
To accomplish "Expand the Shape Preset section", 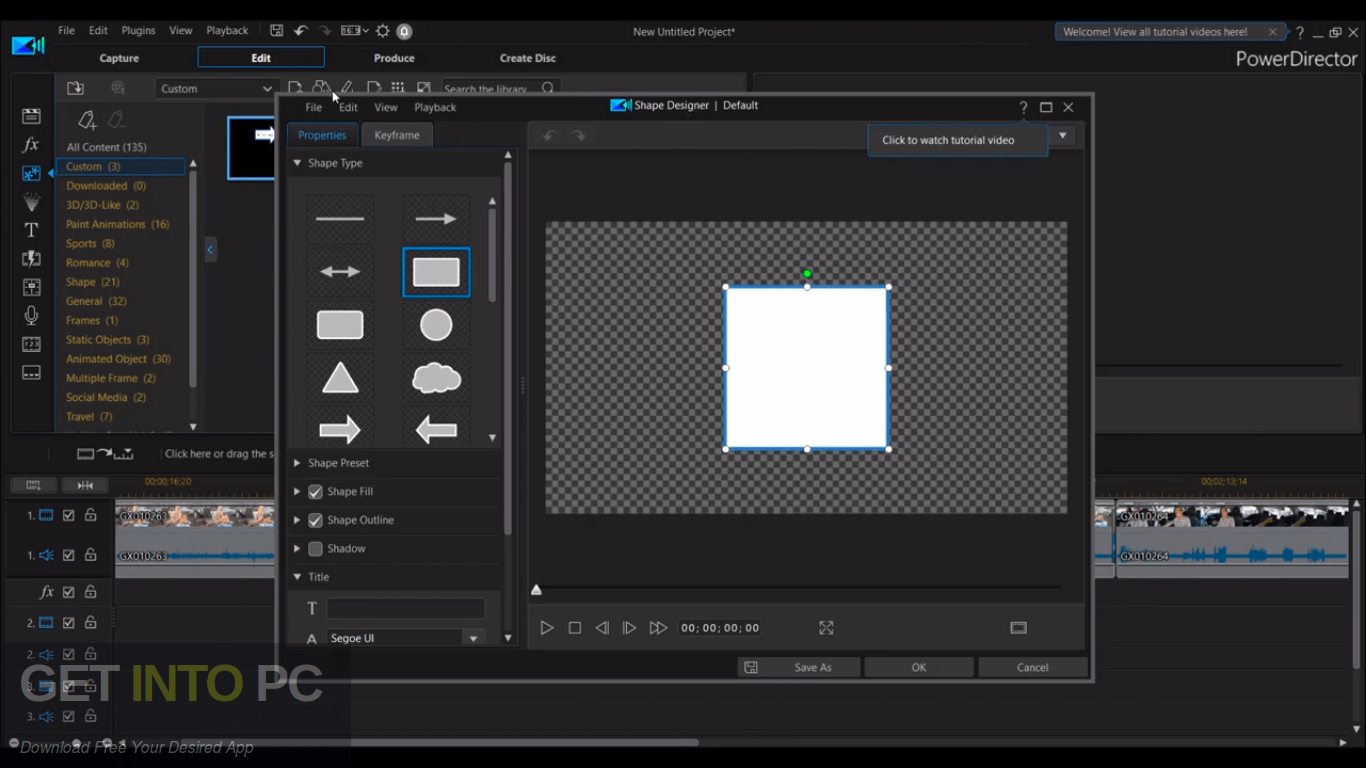I will pyautogui.click(x=338, y=463).
